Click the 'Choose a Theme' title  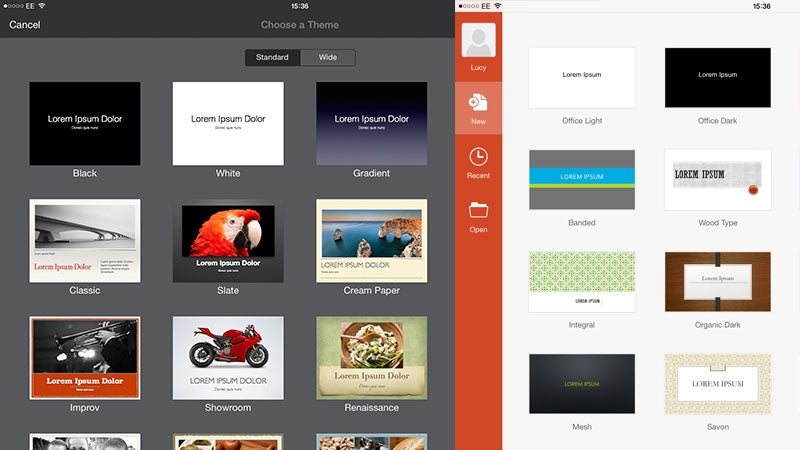pyautogui.click(x=299, y=24)
